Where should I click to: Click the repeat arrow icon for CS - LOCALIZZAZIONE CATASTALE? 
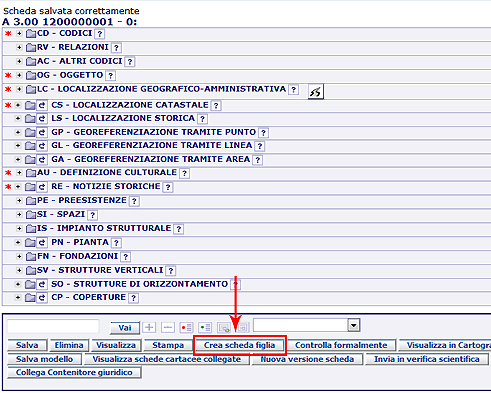pos(42,105)
